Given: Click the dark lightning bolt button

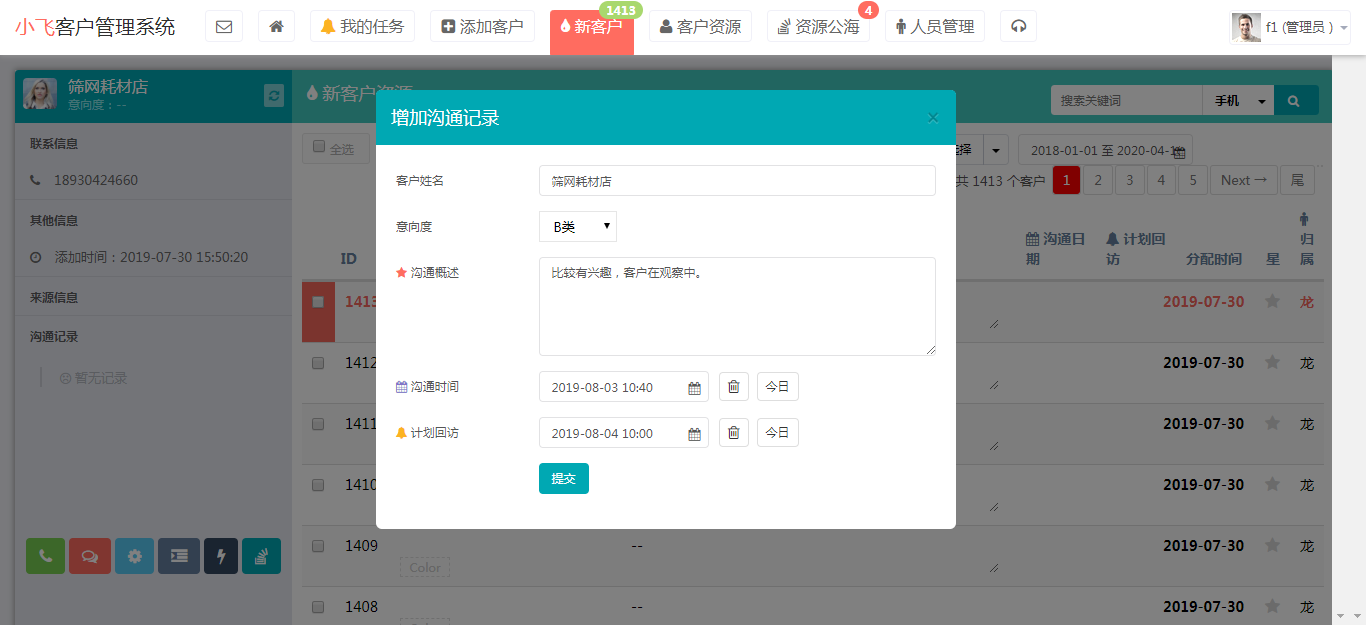Looking at the screenshot, I should click(221, 556).
